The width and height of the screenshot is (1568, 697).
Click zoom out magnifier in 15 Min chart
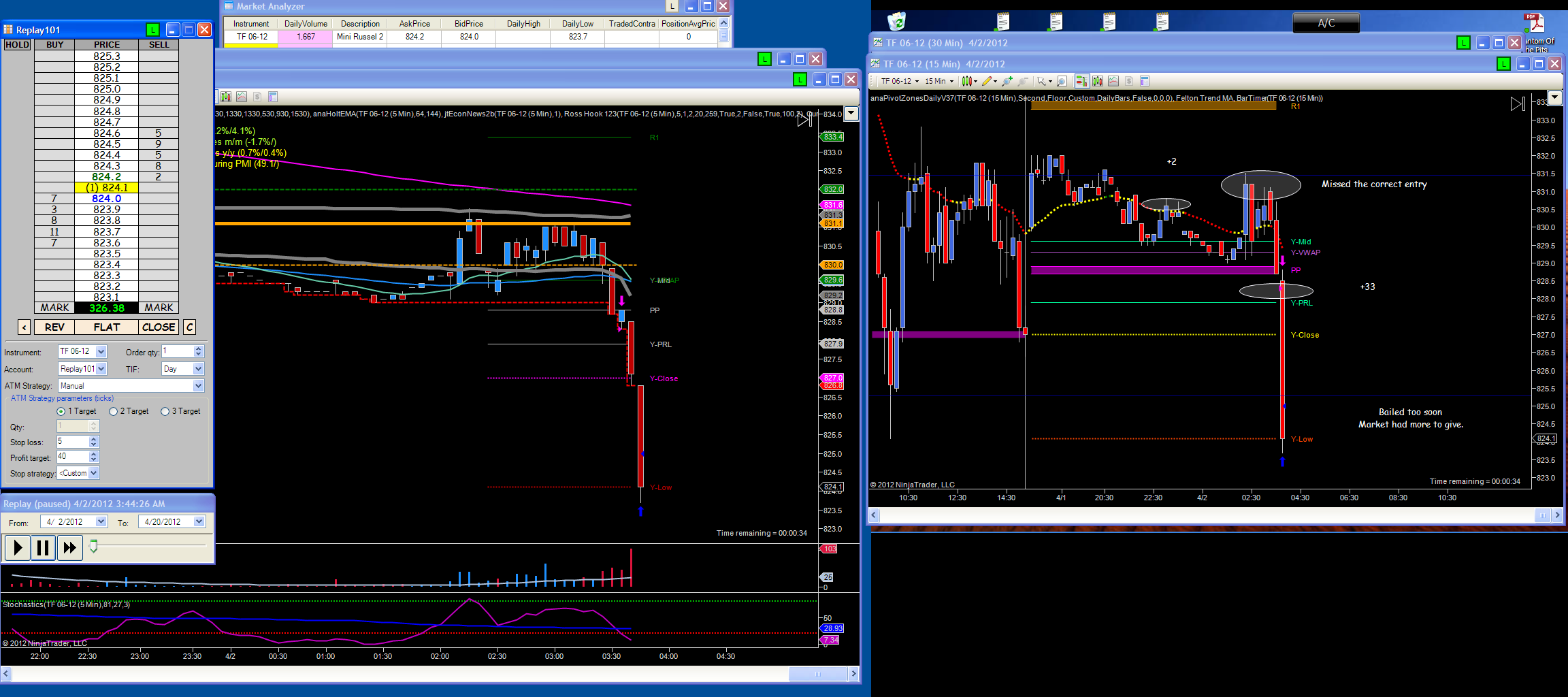[x=1022, y=81]
